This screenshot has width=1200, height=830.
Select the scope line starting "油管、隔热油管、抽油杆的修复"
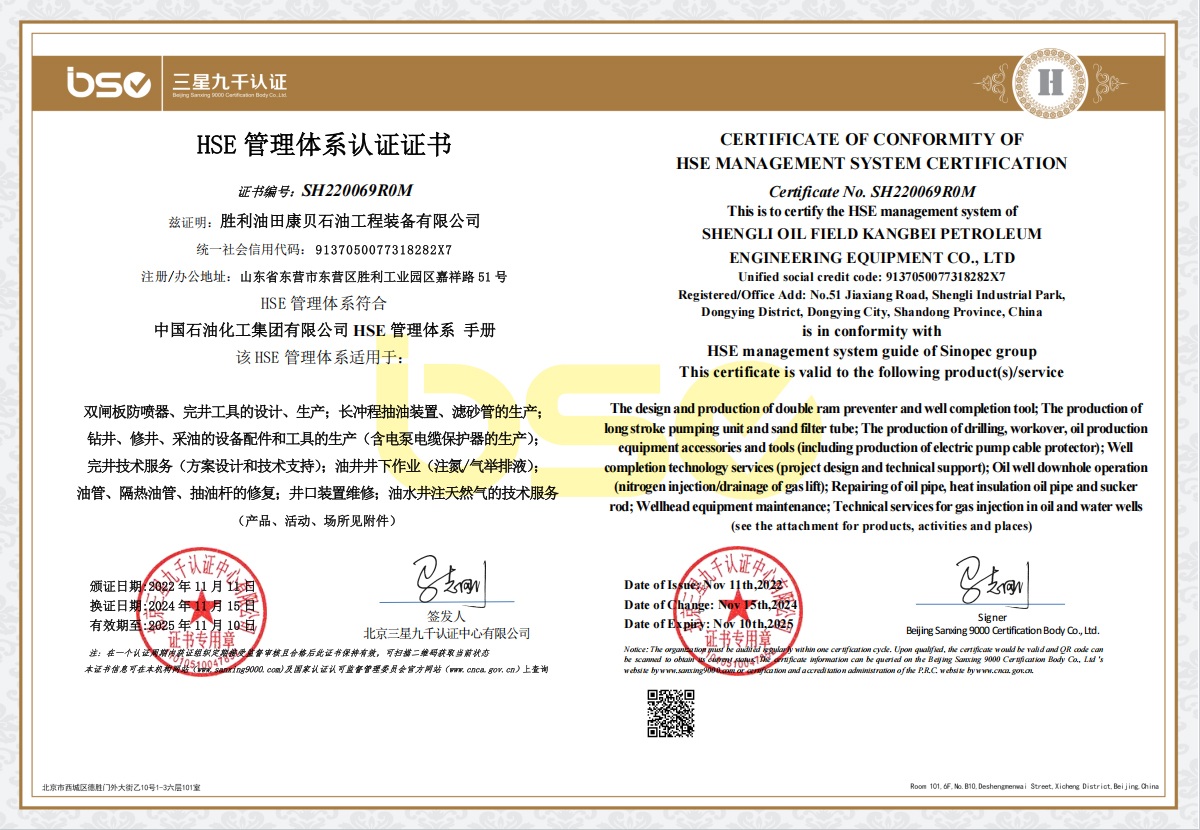point(317,493)
